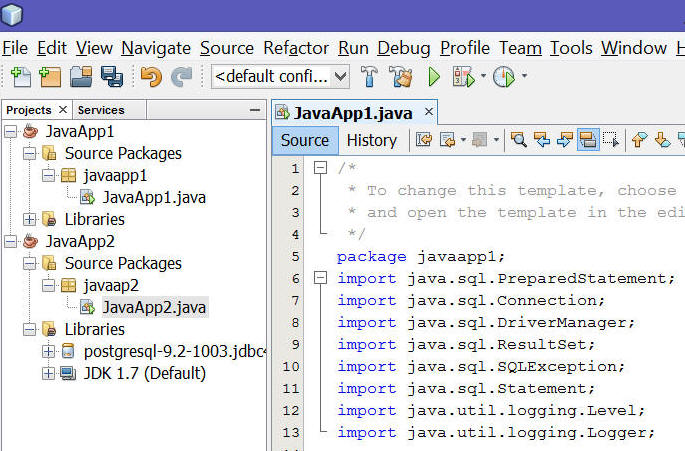Toggle Highlight Search in editor toolbar
685x451 pixels.
[588, 140]
